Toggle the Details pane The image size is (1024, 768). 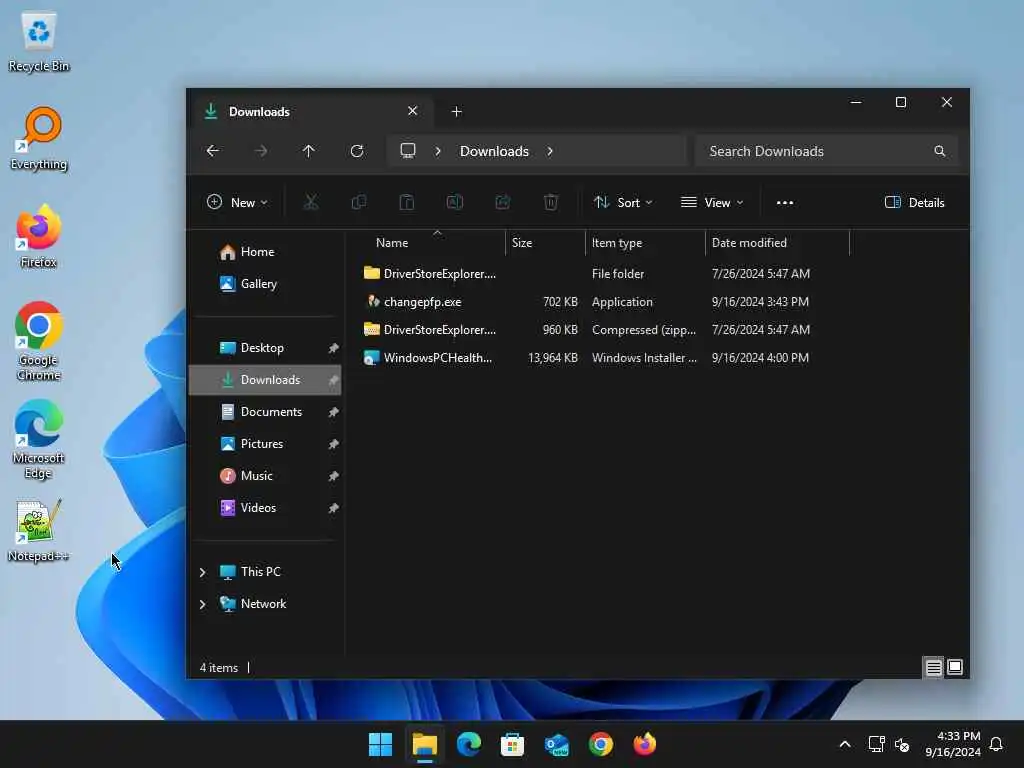914,202
